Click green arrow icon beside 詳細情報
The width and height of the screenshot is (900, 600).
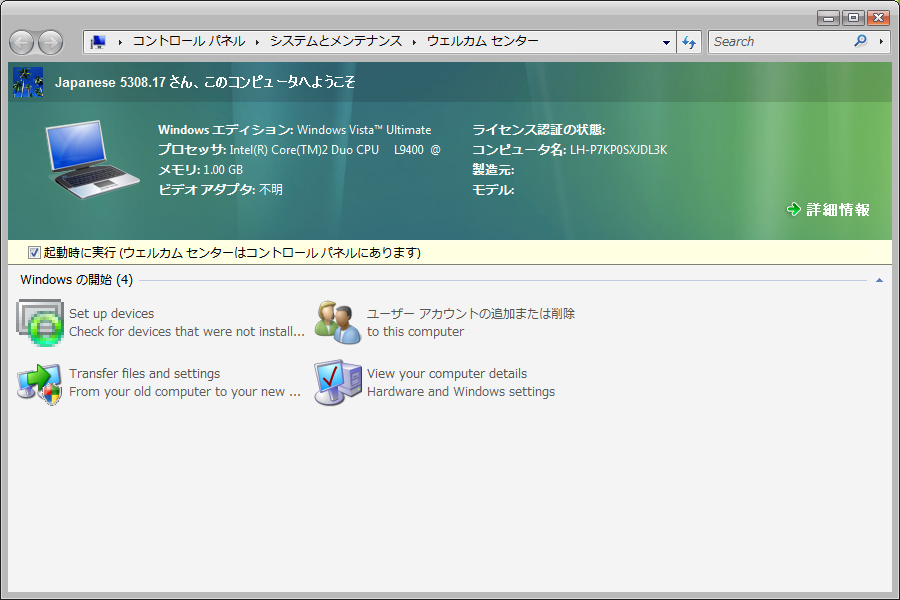point(793,210)
